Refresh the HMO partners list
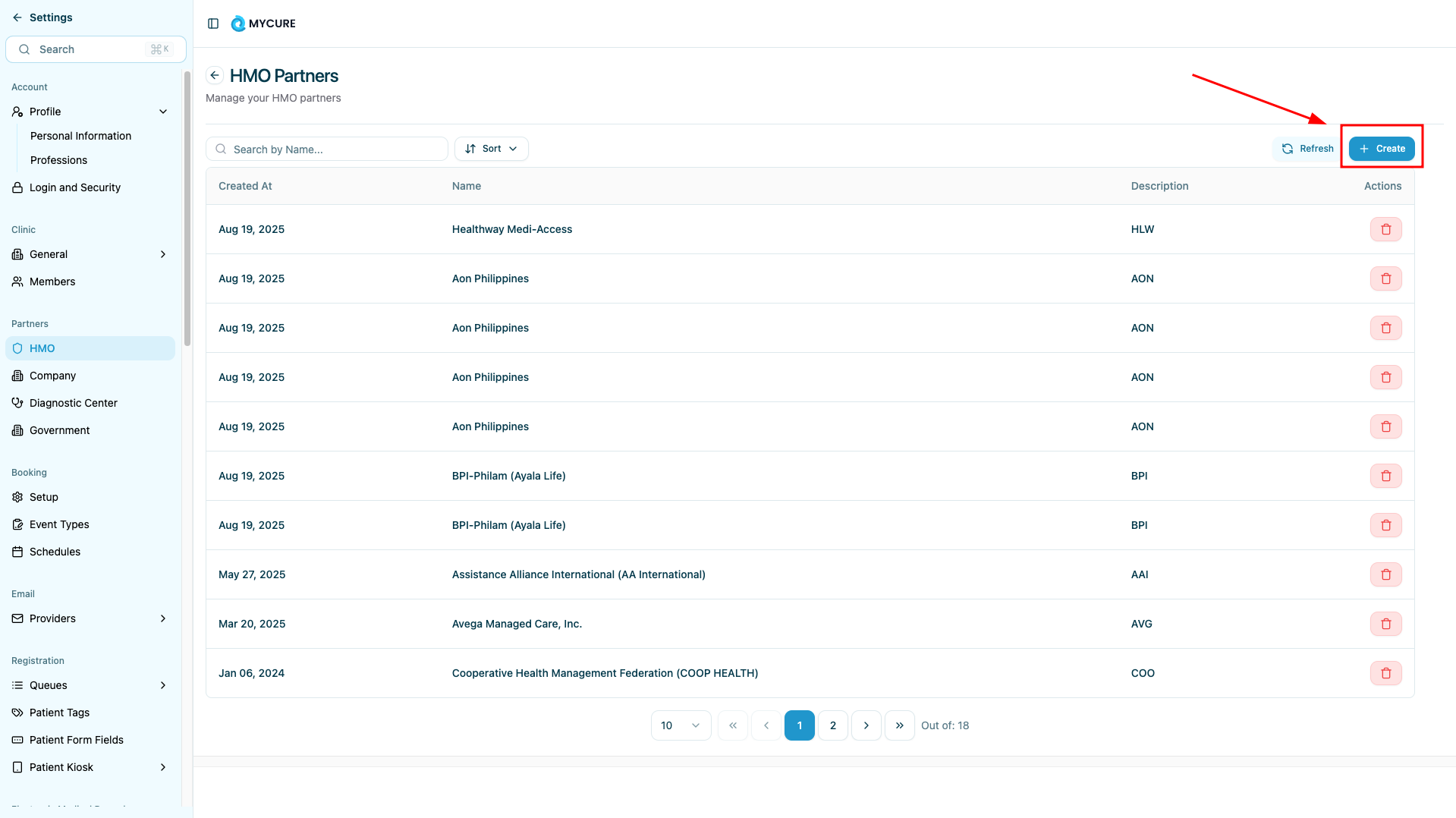Screen dimensions: 1456x818 (x=1307, y=149)
